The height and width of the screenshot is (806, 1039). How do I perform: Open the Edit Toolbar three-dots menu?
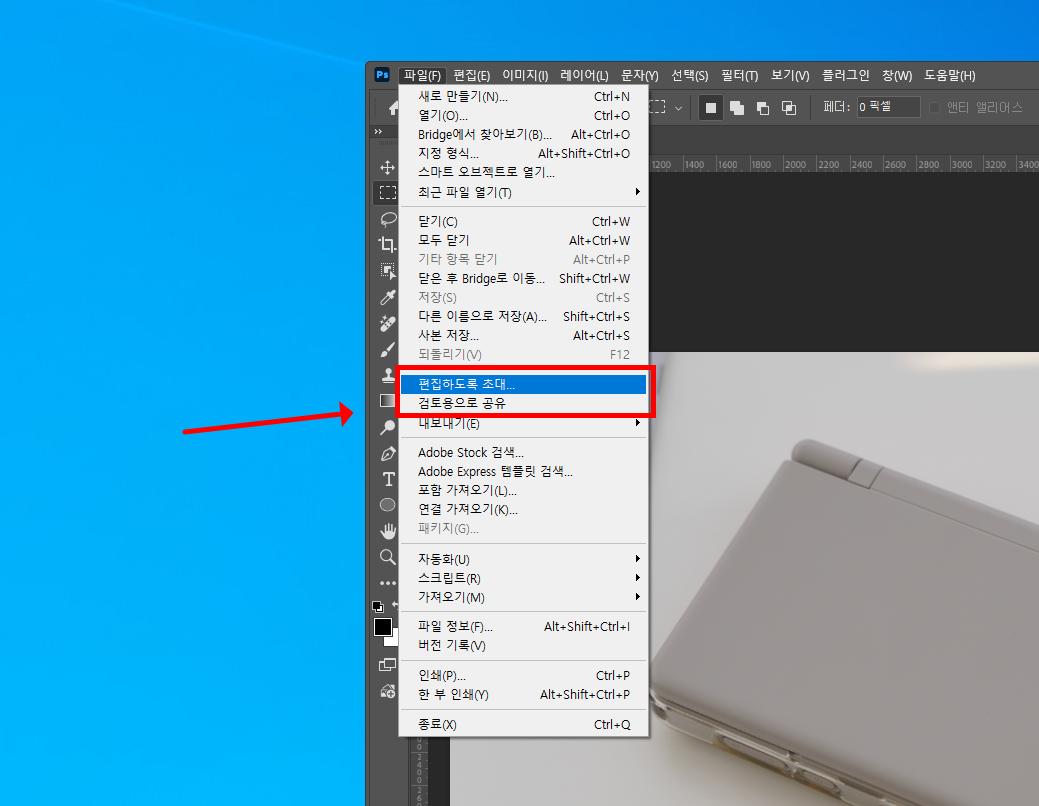388,583
